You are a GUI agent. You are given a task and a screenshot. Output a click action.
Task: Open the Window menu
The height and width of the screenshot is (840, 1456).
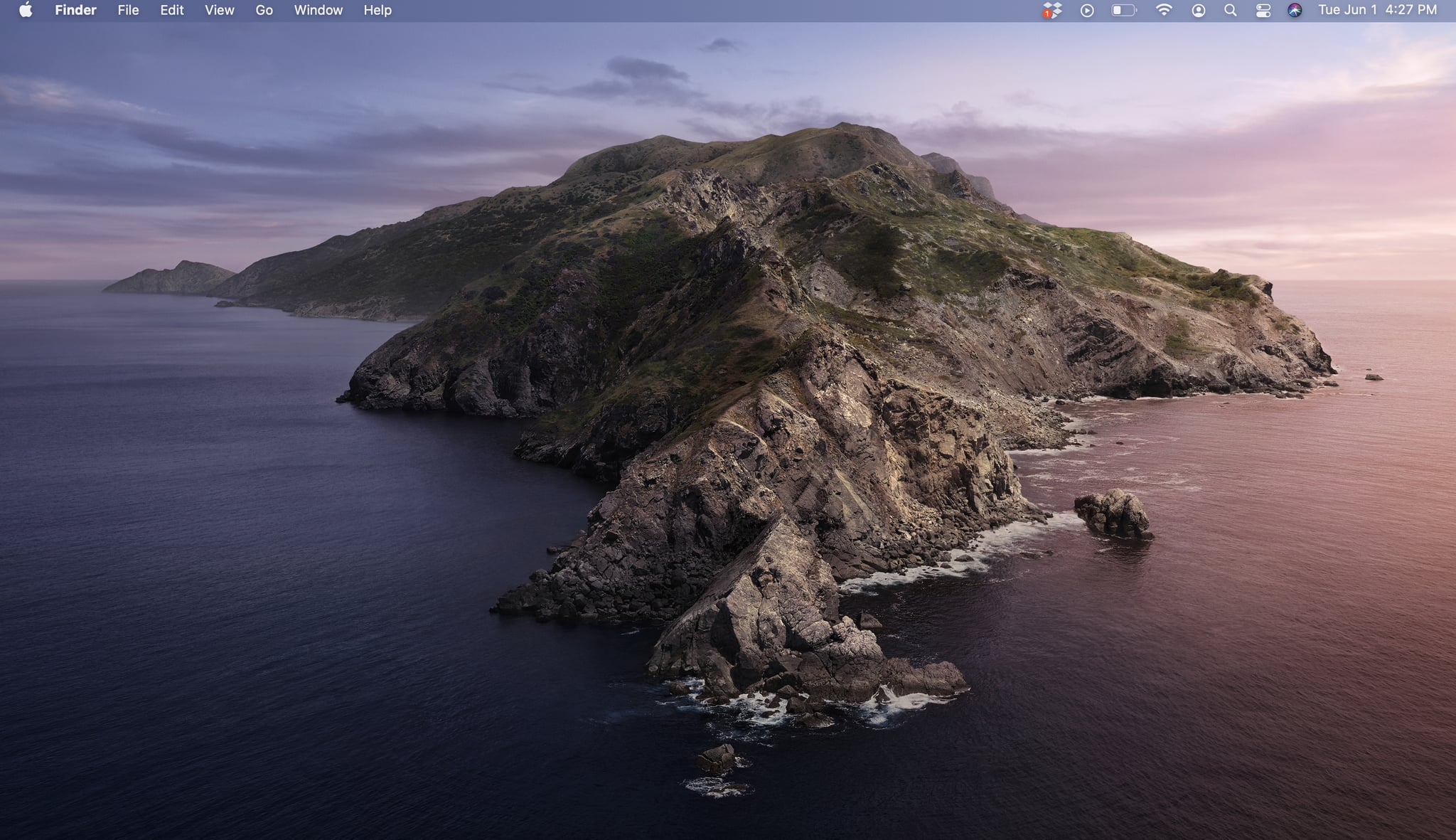318,10
